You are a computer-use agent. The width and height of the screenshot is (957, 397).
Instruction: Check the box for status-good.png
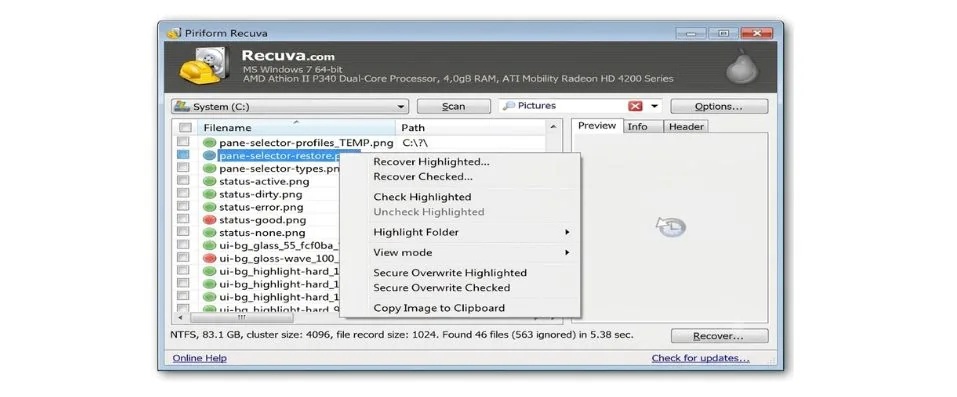183,219
